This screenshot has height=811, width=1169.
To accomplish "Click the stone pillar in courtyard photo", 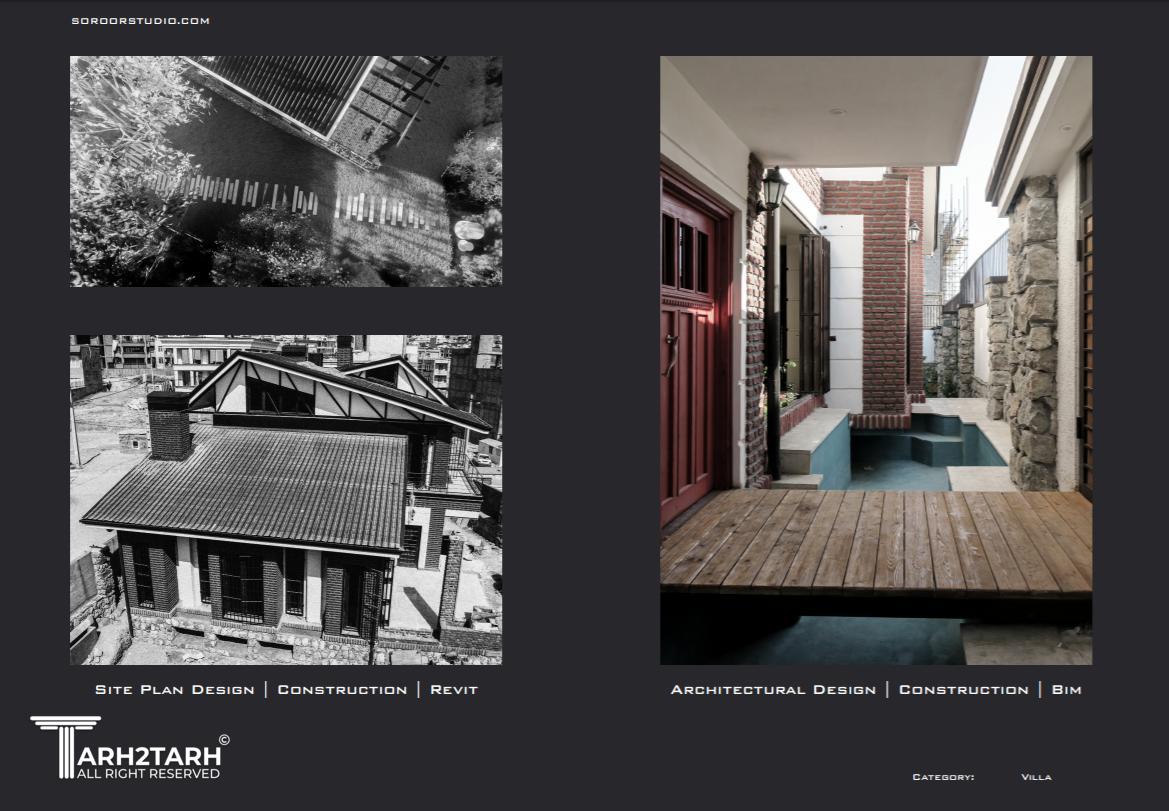I will point(1031,330).
